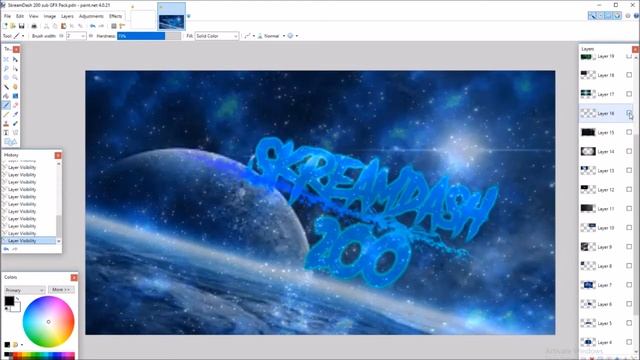The height and width of the screenshot is (360, 640).
Task: Select the Shapes tool
Action: [10, 142]
